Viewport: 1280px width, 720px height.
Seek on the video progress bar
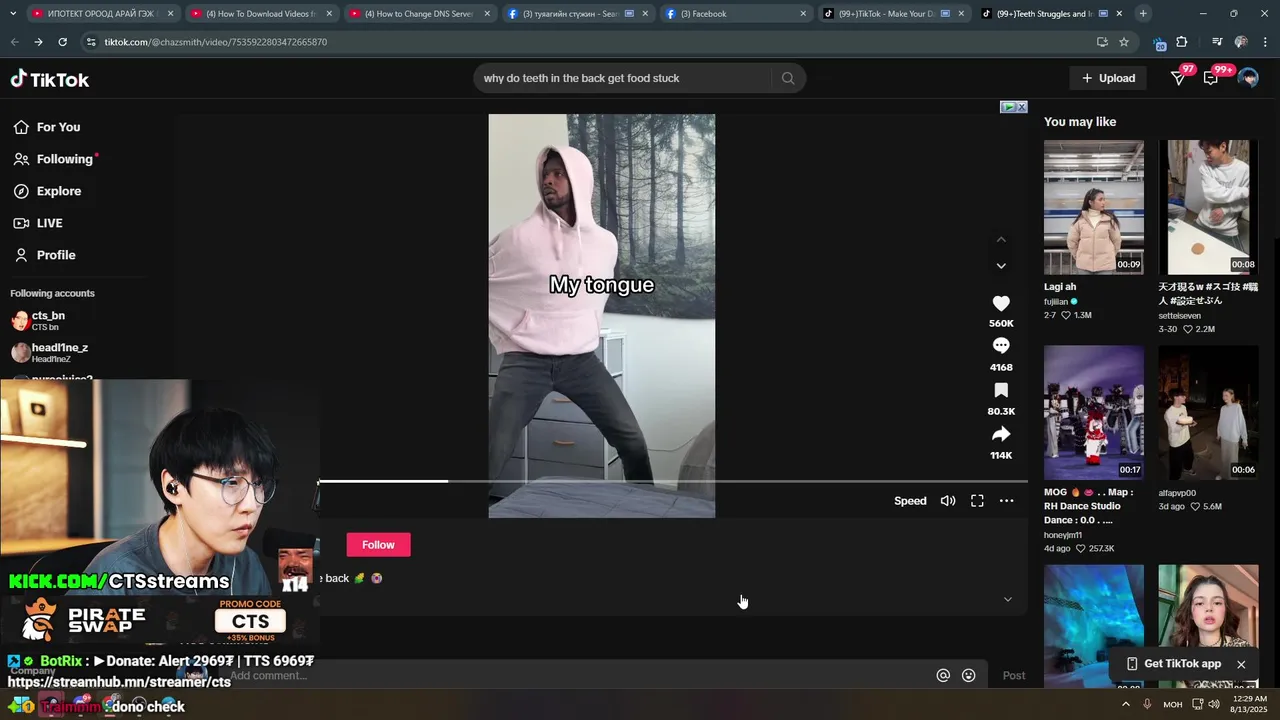pyautogui.click(x=672, y=481)
